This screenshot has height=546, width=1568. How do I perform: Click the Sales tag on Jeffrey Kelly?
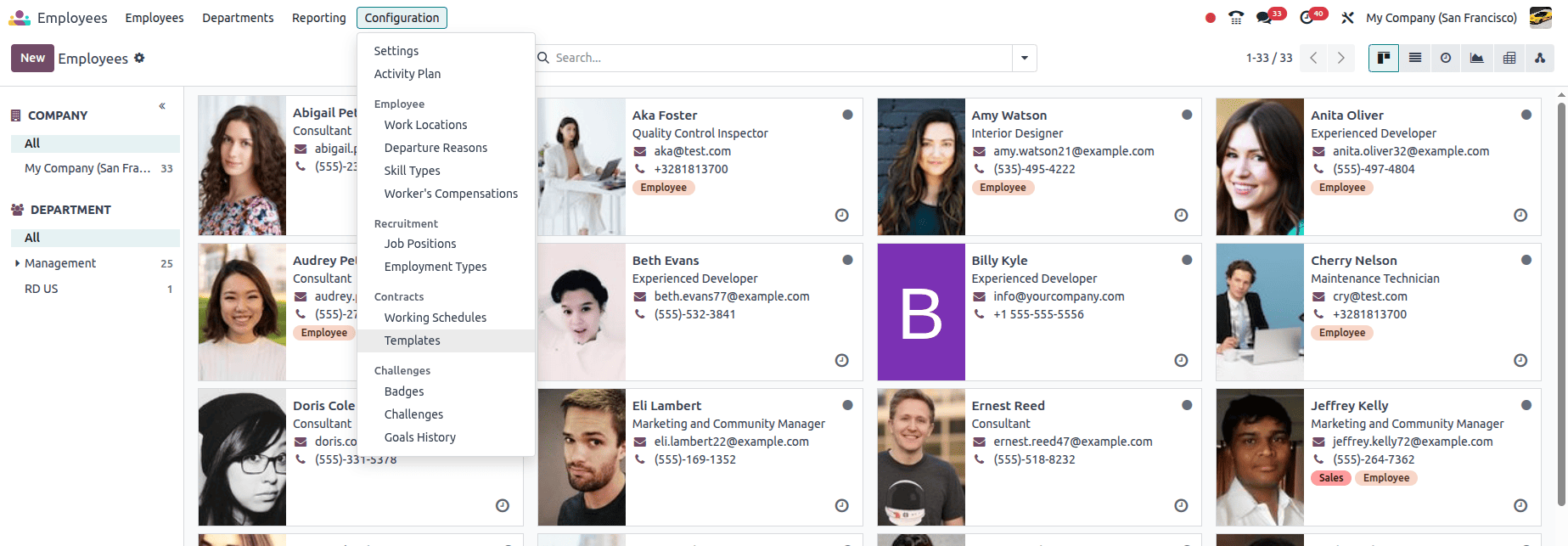pyautogui.click(x=1331, y=478)
